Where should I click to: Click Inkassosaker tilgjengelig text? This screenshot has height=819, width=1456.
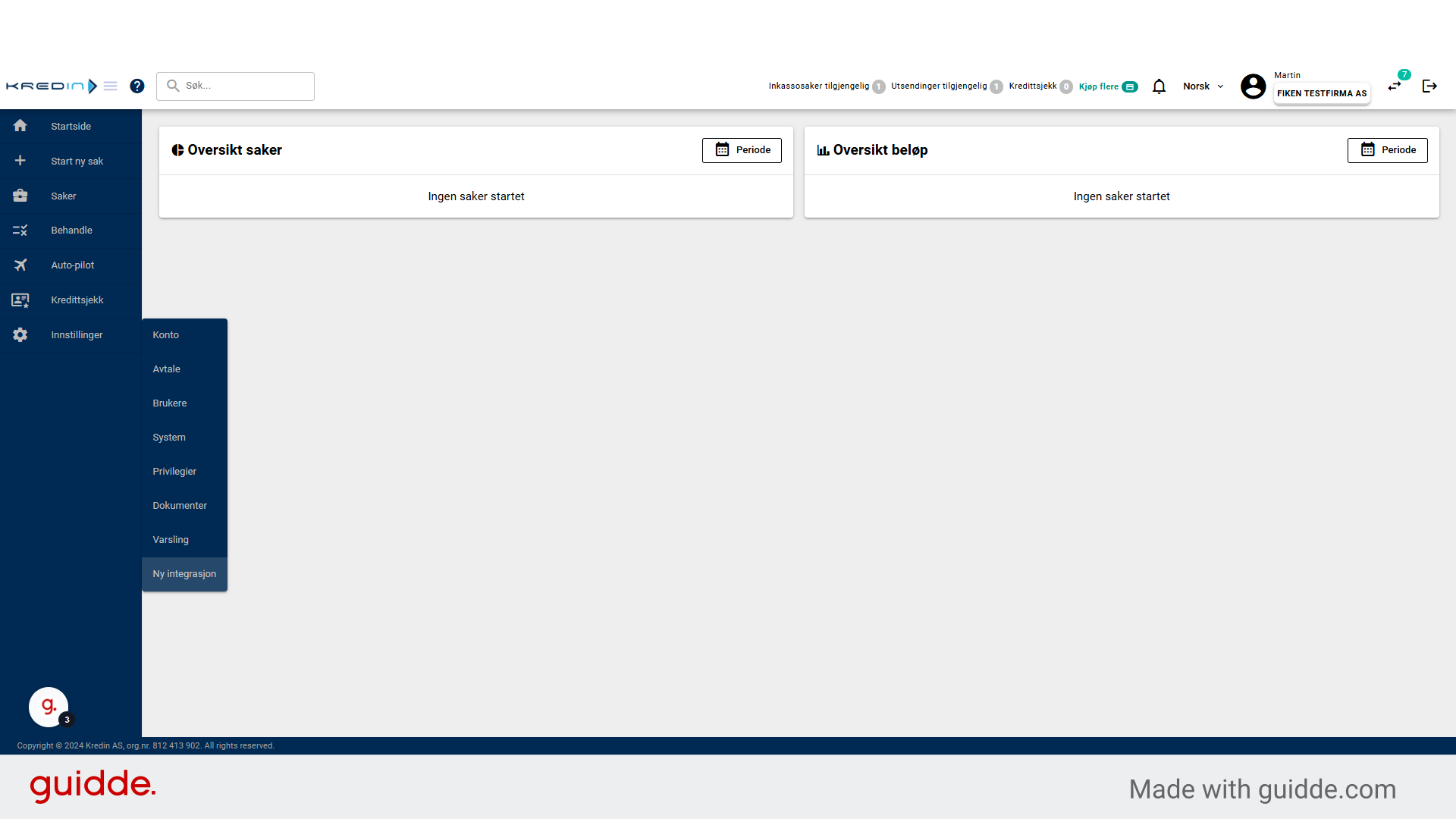click(818, 86)
